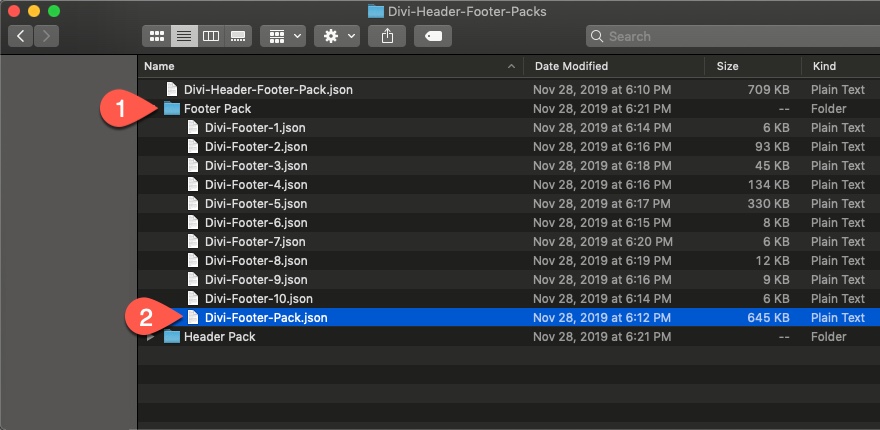Click the Divi-Header-Footer-Pack.json file name

(268, 90)
